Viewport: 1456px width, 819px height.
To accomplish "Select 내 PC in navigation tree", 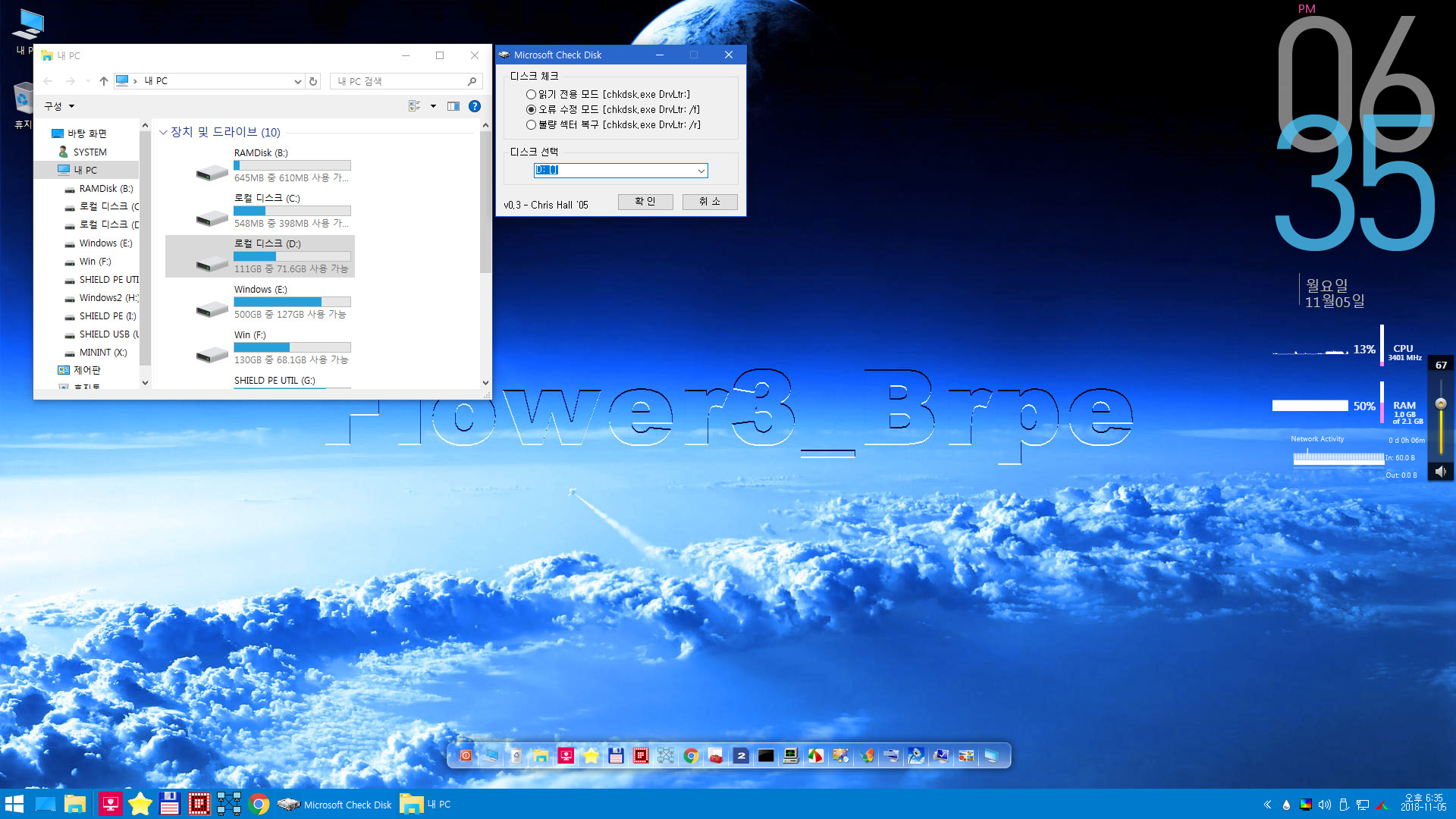I will 85,171.
